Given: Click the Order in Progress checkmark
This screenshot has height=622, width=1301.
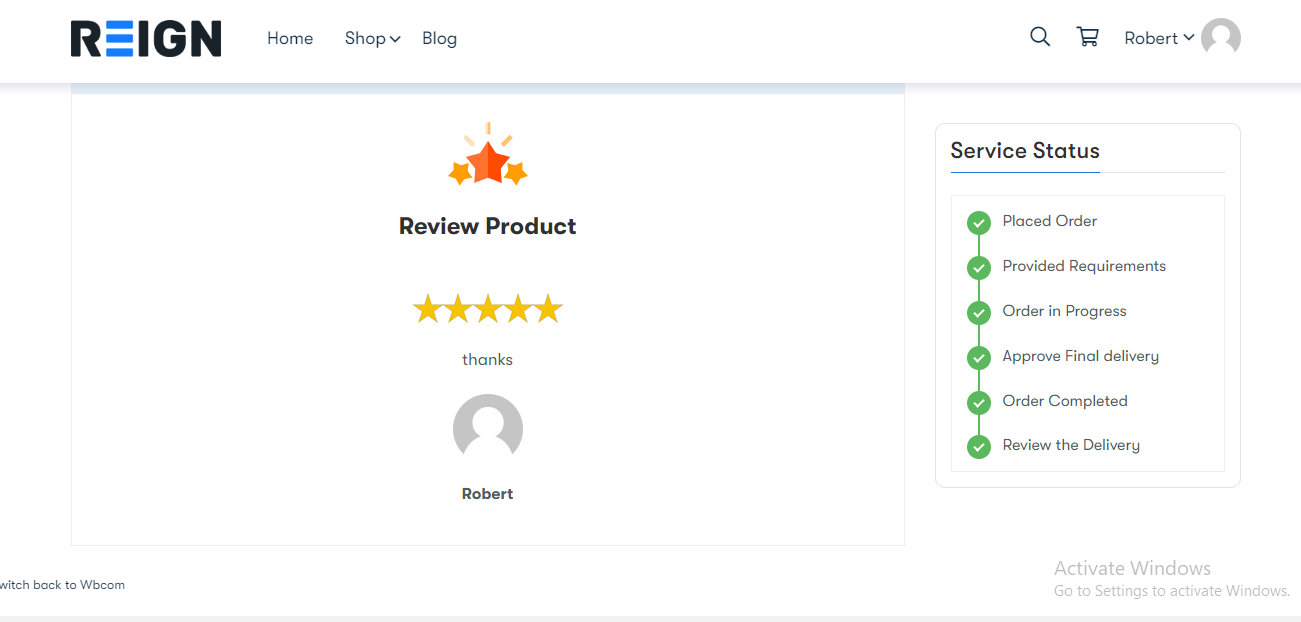Looking at the screenshot, I should [979, 312].
